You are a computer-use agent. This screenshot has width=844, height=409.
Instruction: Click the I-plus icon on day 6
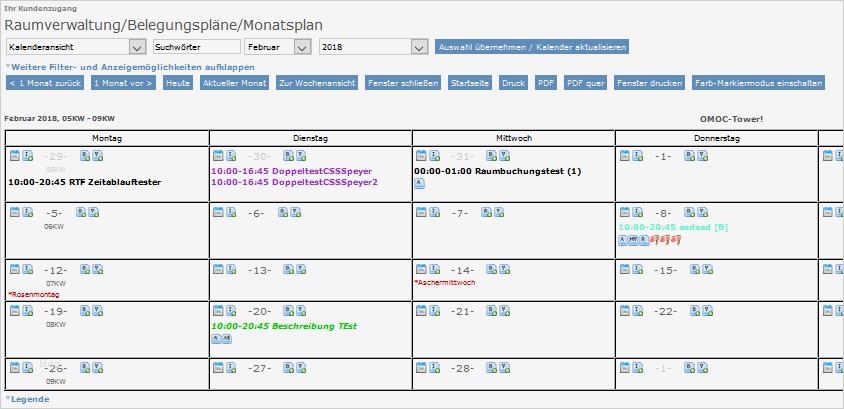(230, 212)
